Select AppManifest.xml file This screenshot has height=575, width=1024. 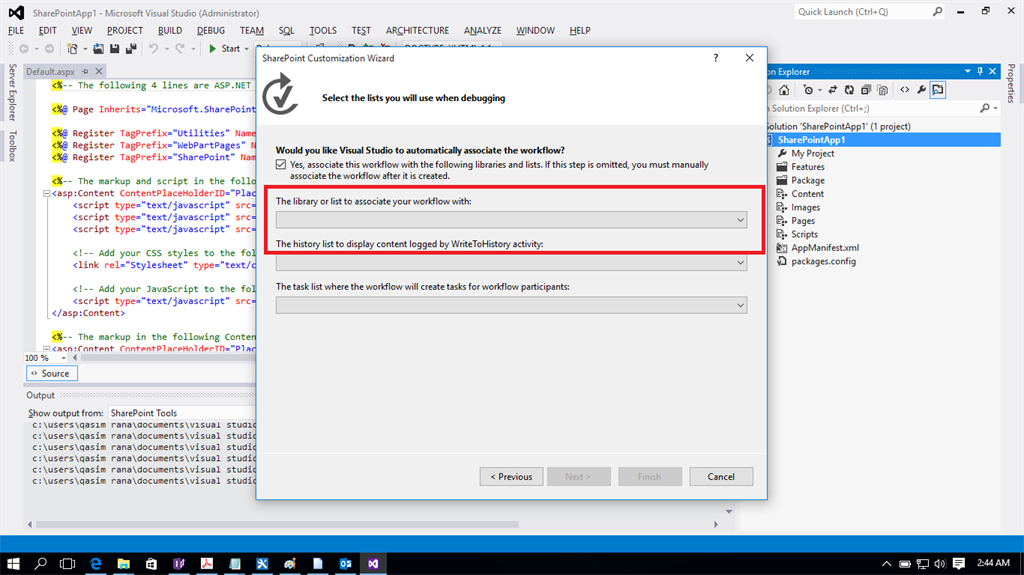pyautogui.click(x=825, y=248)
